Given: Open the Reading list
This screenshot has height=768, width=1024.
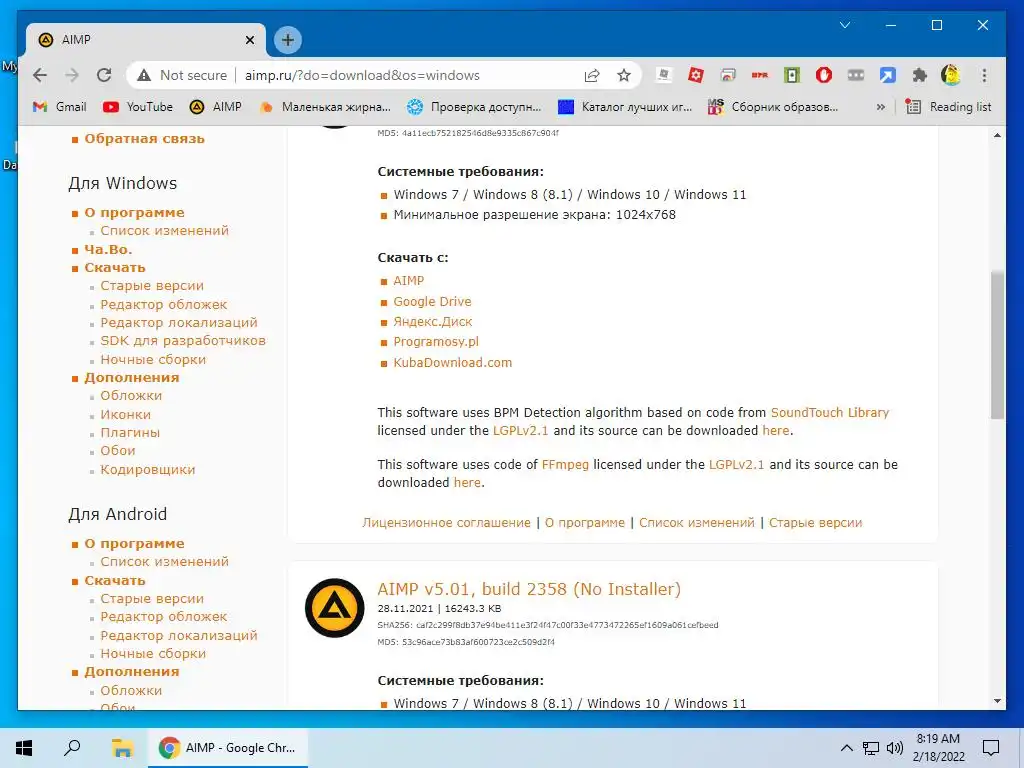Looking at the screenshot, I should (950, 106).
